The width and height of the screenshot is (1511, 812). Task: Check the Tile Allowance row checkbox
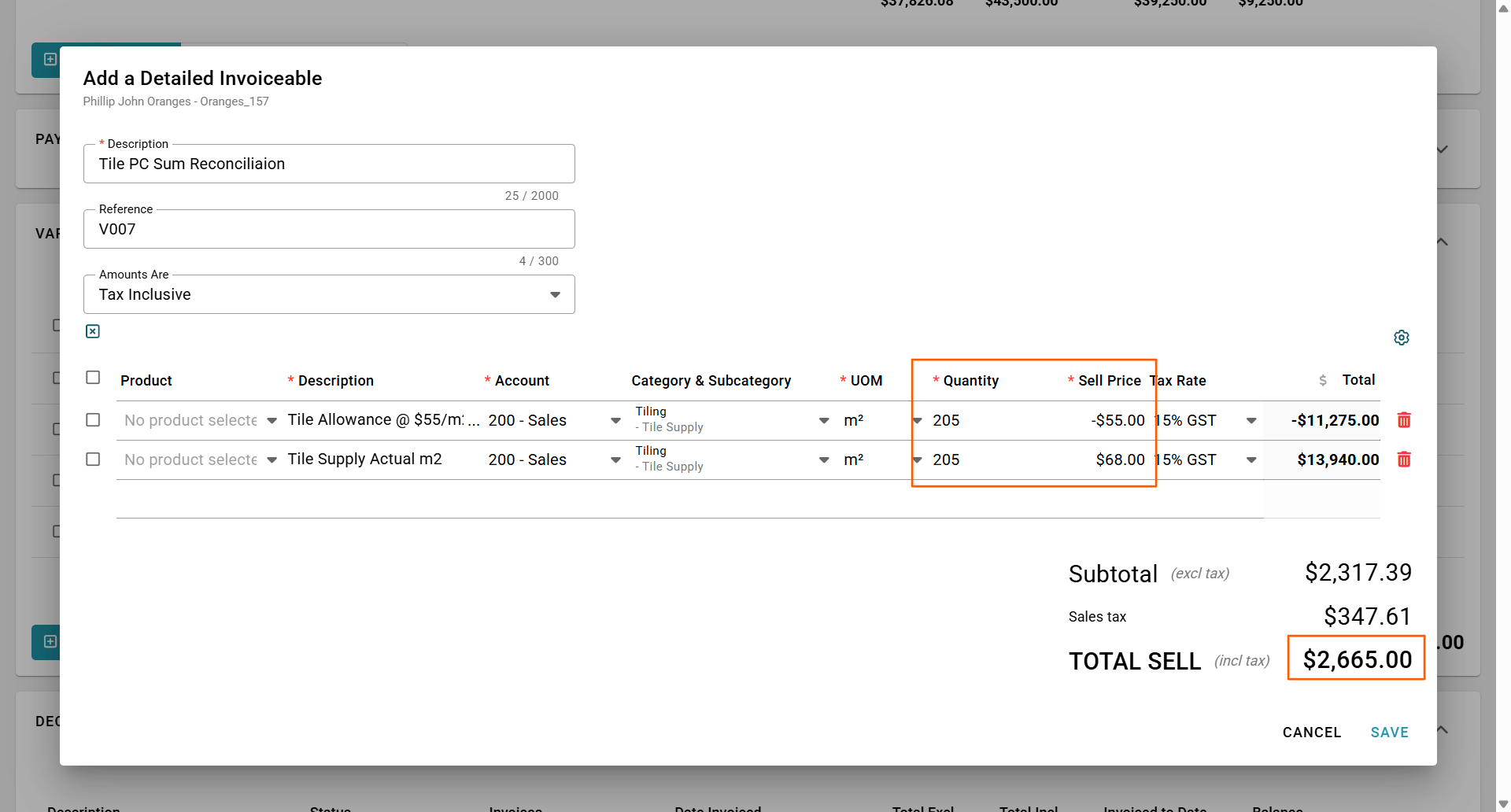pyautogui.click(x=93, y=420)
